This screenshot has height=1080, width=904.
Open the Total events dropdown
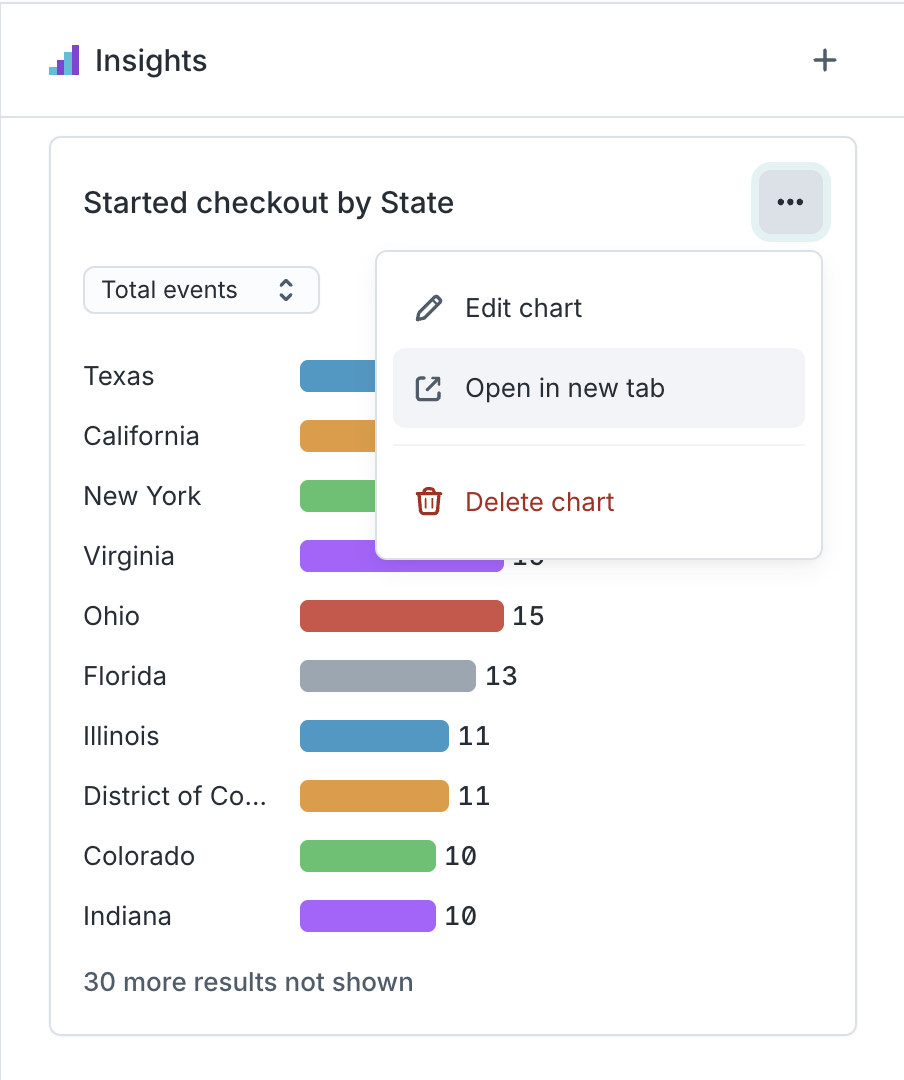click(x=200, y=290)
